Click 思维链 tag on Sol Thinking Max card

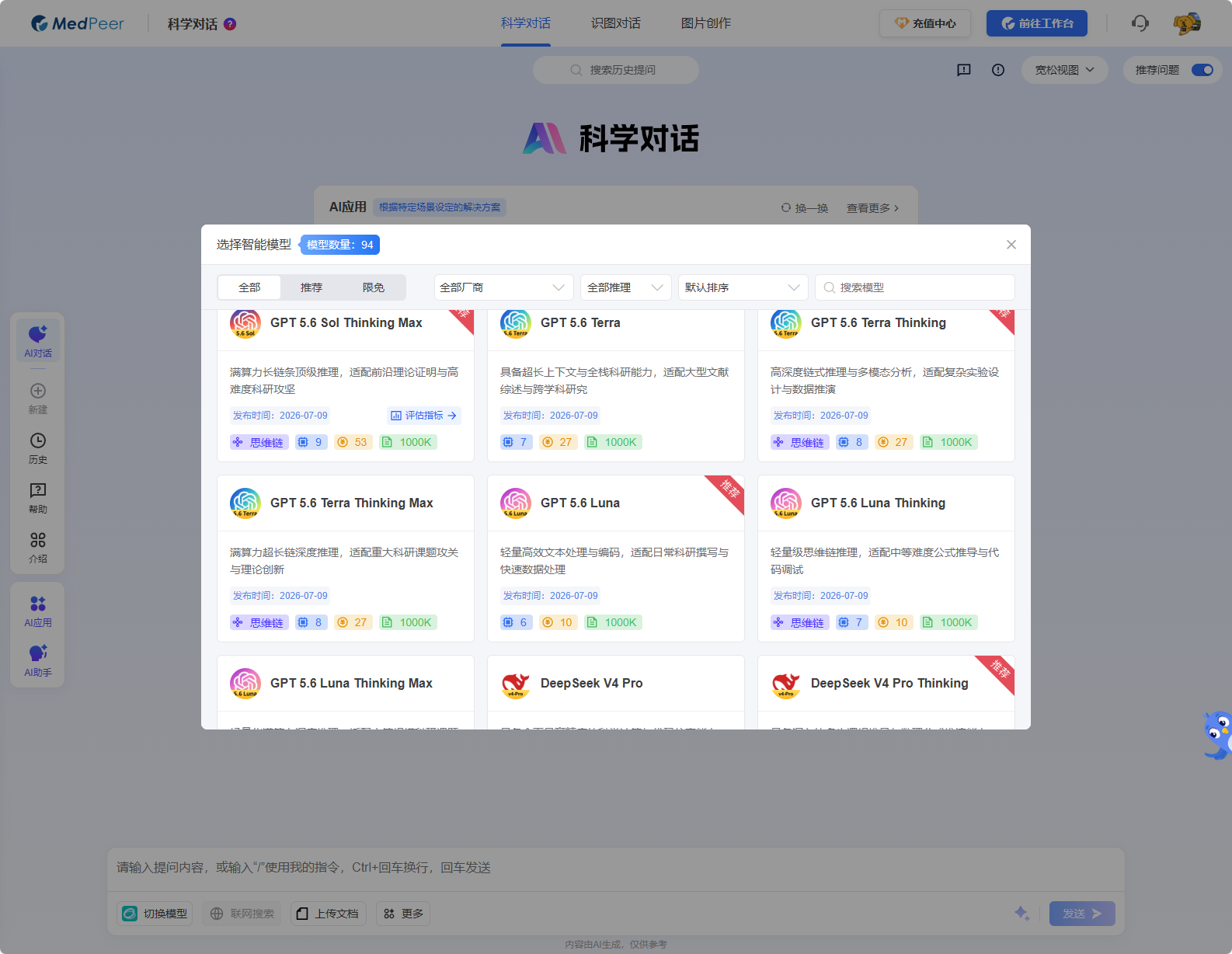pos(259,442)
